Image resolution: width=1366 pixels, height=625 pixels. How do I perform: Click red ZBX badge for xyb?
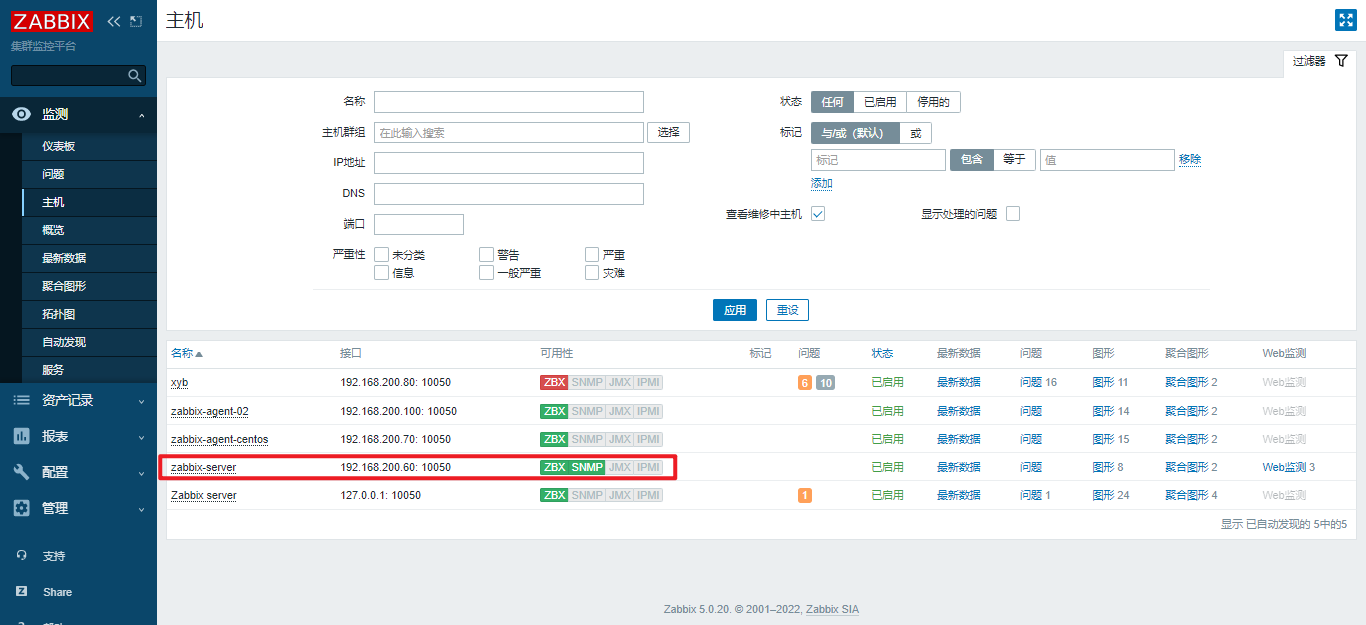(554, 383)
